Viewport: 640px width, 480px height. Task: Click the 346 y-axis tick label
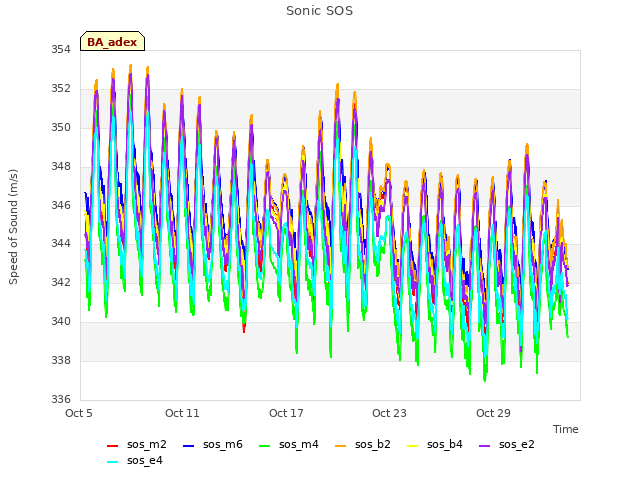click(x=60, y=205)
